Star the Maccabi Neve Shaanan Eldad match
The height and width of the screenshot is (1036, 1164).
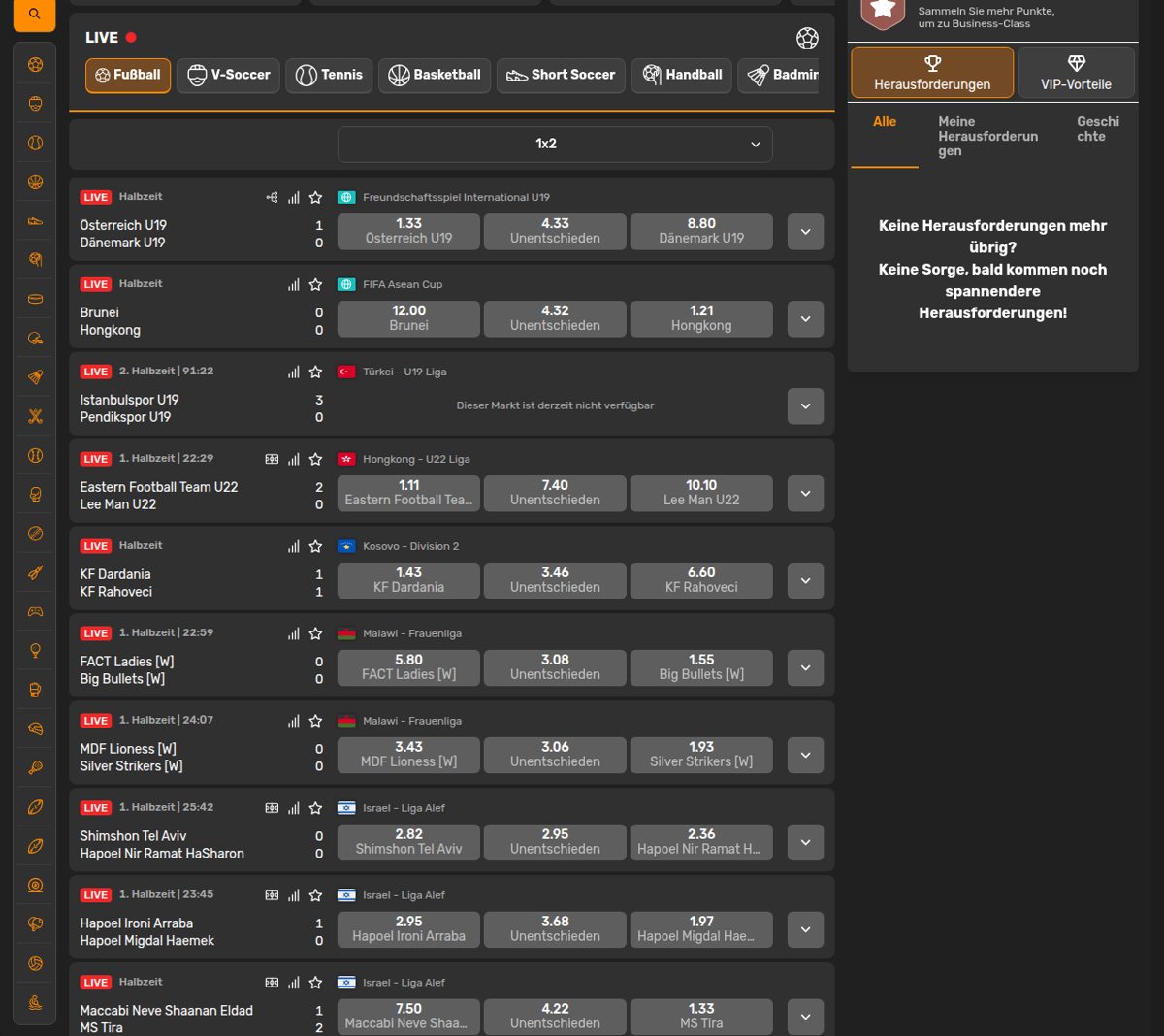[315, 983]
